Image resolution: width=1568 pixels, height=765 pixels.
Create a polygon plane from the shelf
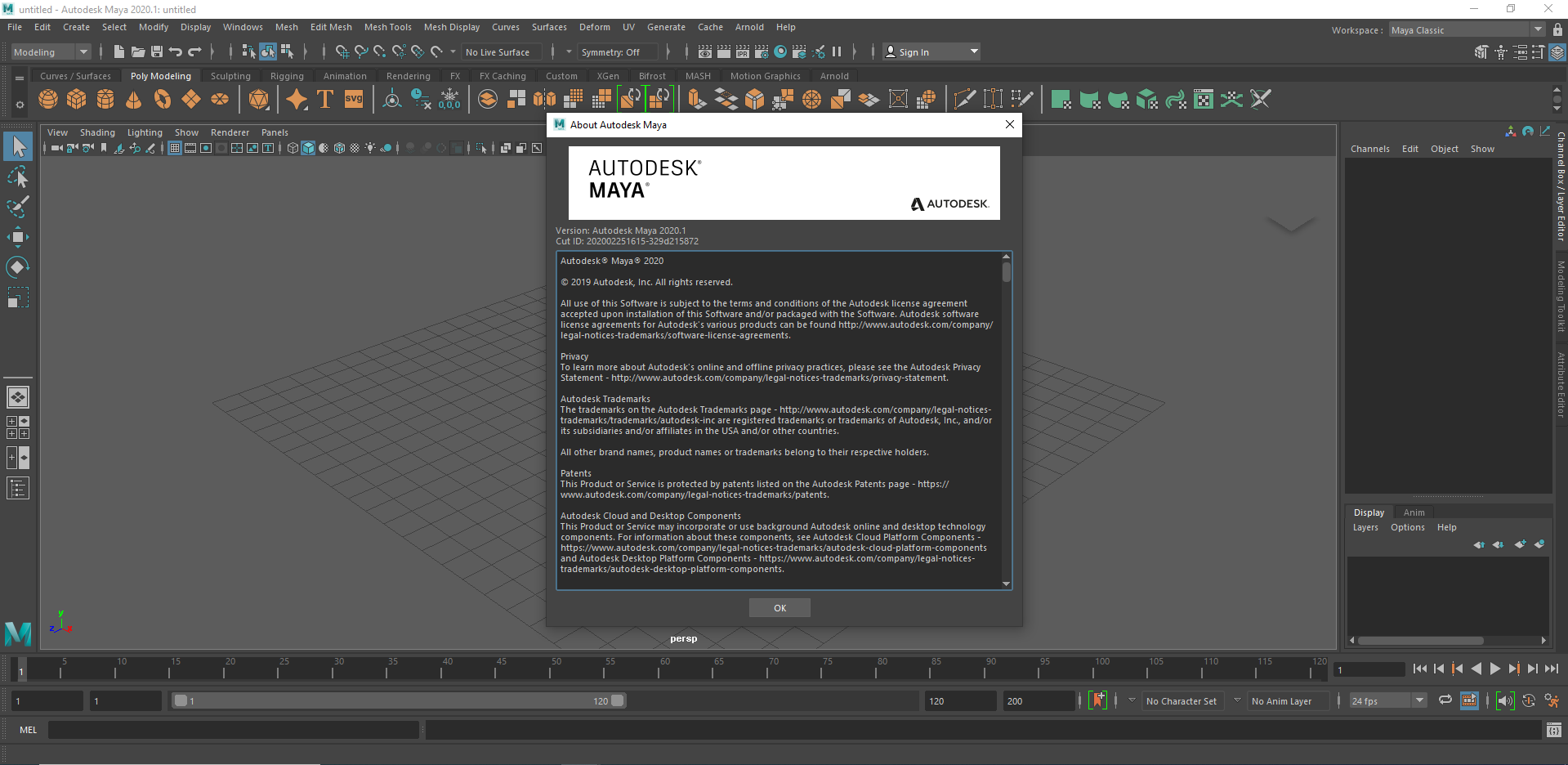coord(191,100)
